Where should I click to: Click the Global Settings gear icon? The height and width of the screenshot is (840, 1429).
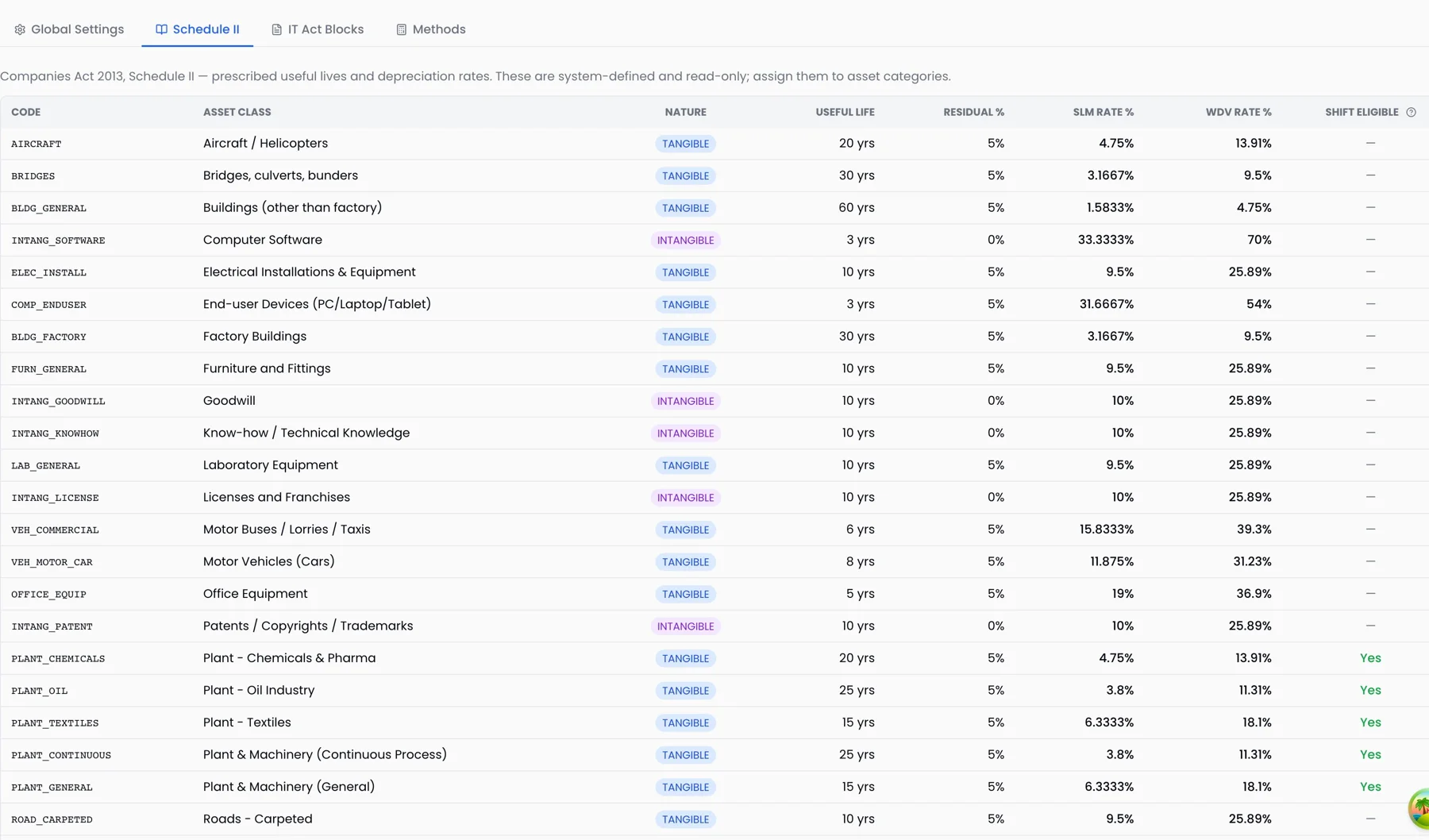point(20,29)
